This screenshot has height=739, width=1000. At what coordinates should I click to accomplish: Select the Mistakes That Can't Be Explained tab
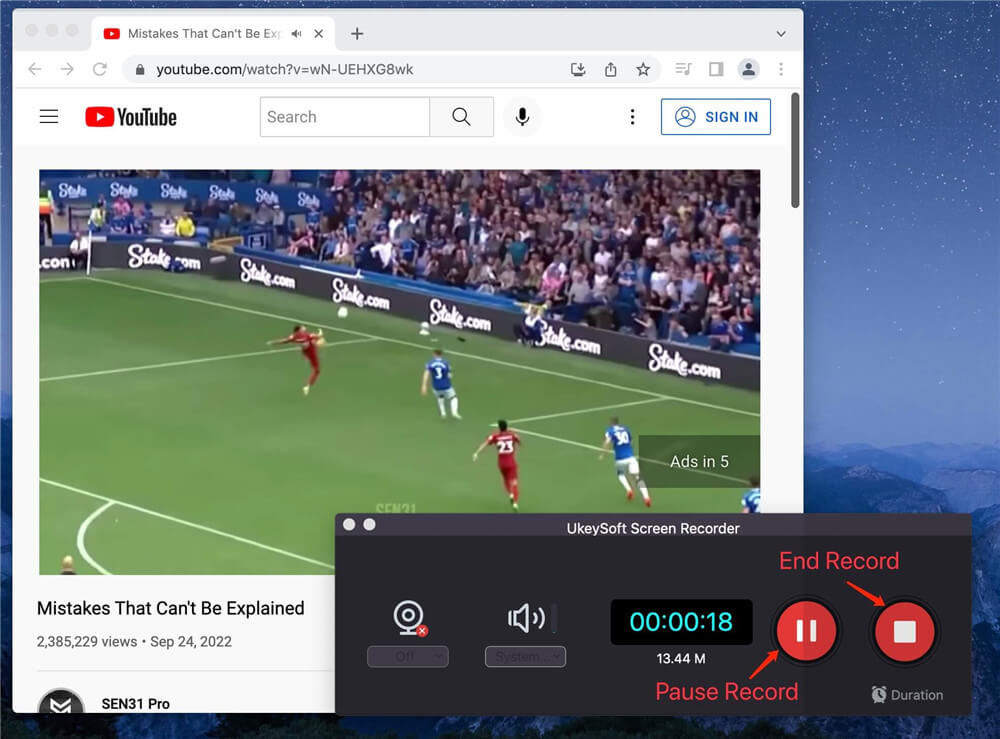204,34
